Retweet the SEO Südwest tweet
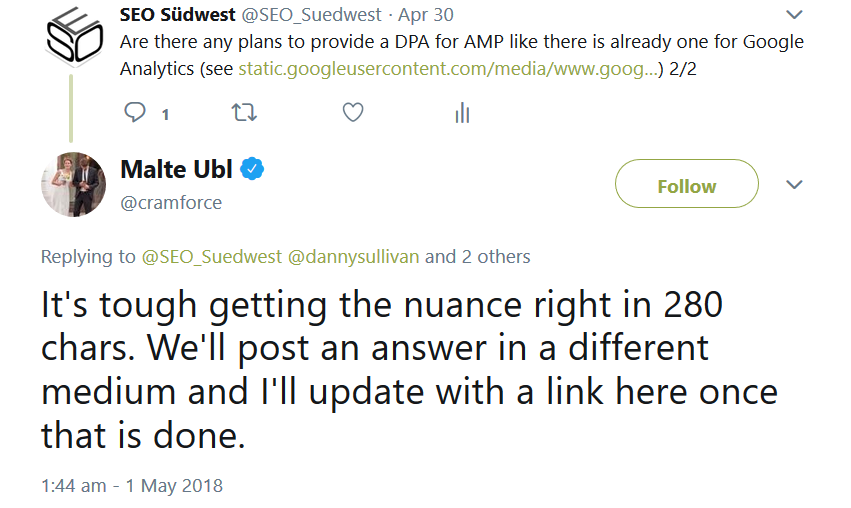Image resolution: width=851 pixels, height=508 pixels. click(243, 113)
